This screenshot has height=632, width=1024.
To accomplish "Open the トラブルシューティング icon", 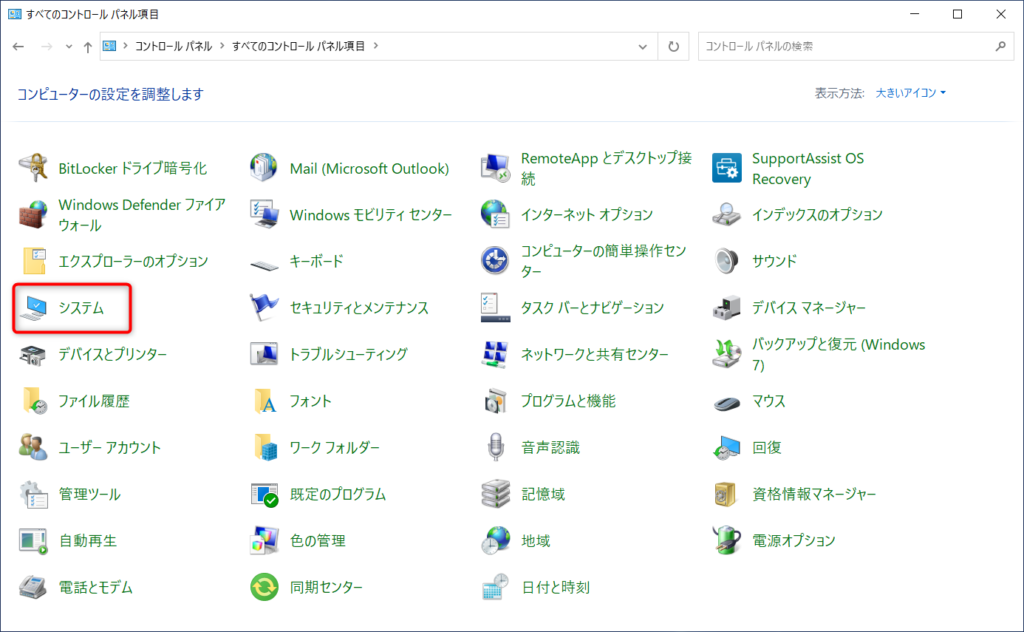I will coord(264,355).
